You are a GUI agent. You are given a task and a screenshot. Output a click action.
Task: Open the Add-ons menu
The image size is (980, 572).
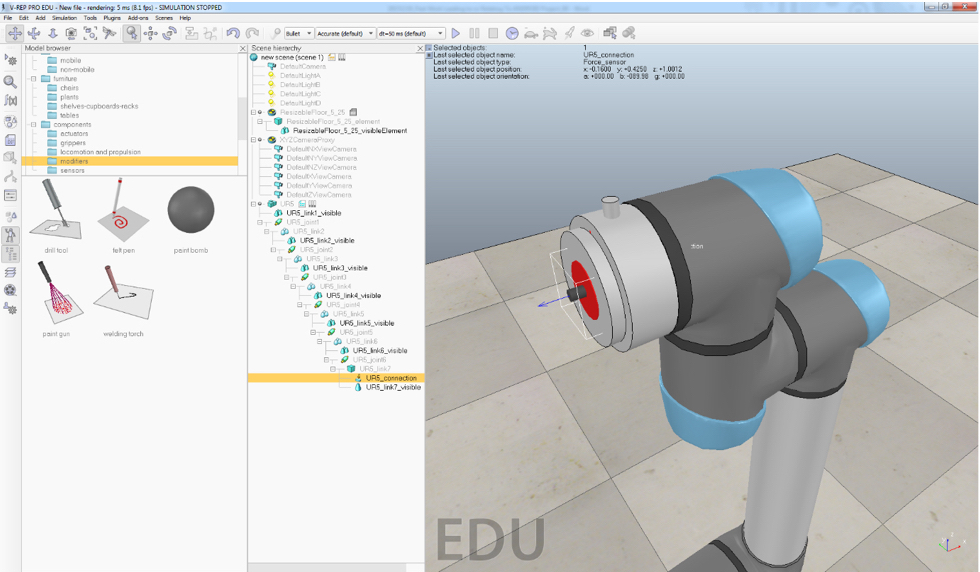138,18
